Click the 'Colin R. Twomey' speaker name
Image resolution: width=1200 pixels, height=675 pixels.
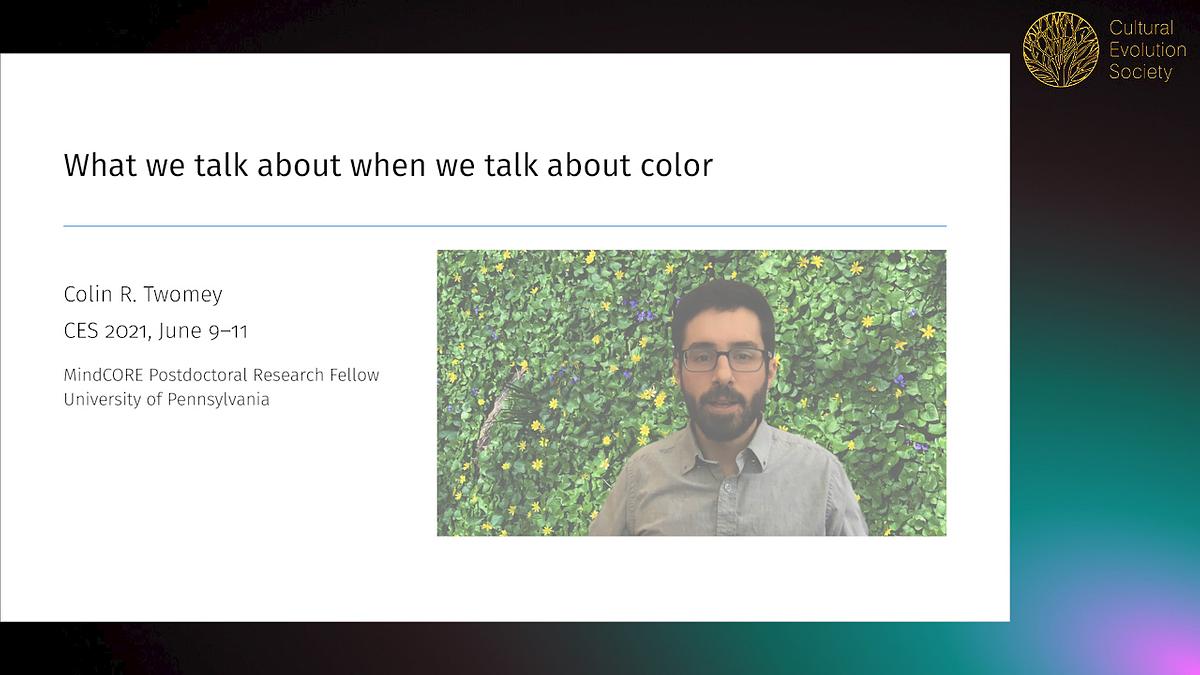point(143,294)
